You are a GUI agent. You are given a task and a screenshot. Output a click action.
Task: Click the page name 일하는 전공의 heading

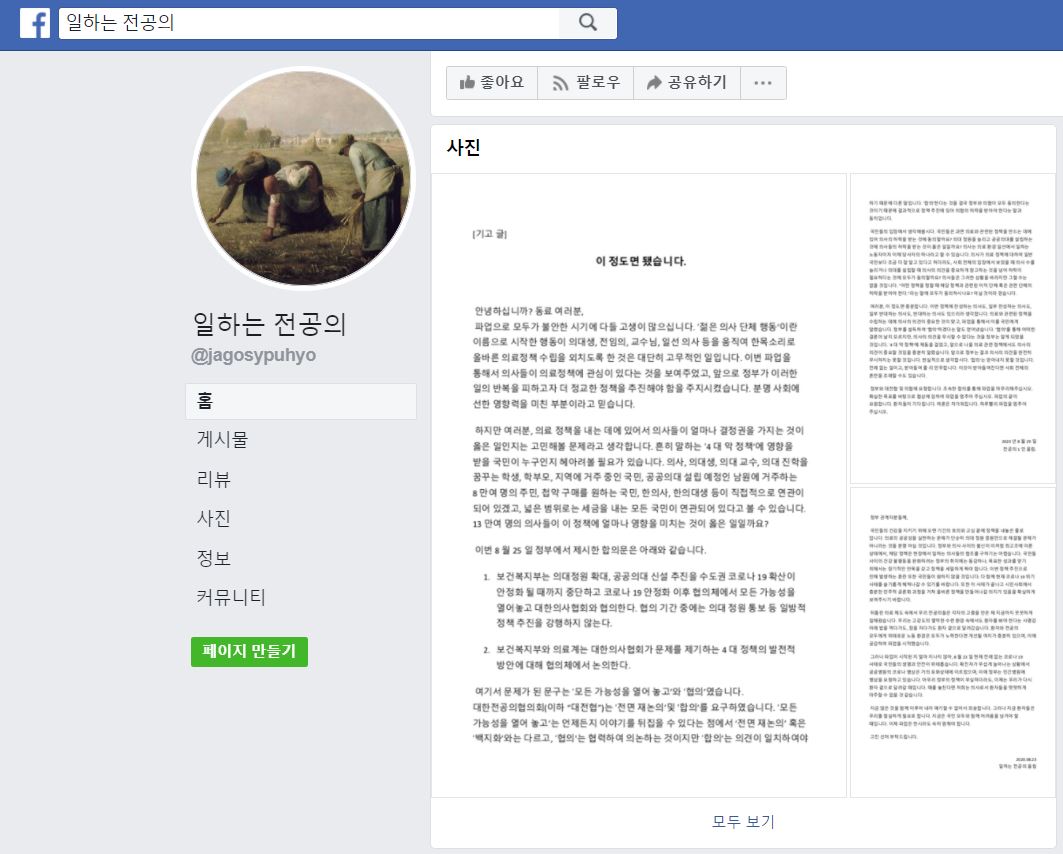pyautogui.click(x=269, y=324)
